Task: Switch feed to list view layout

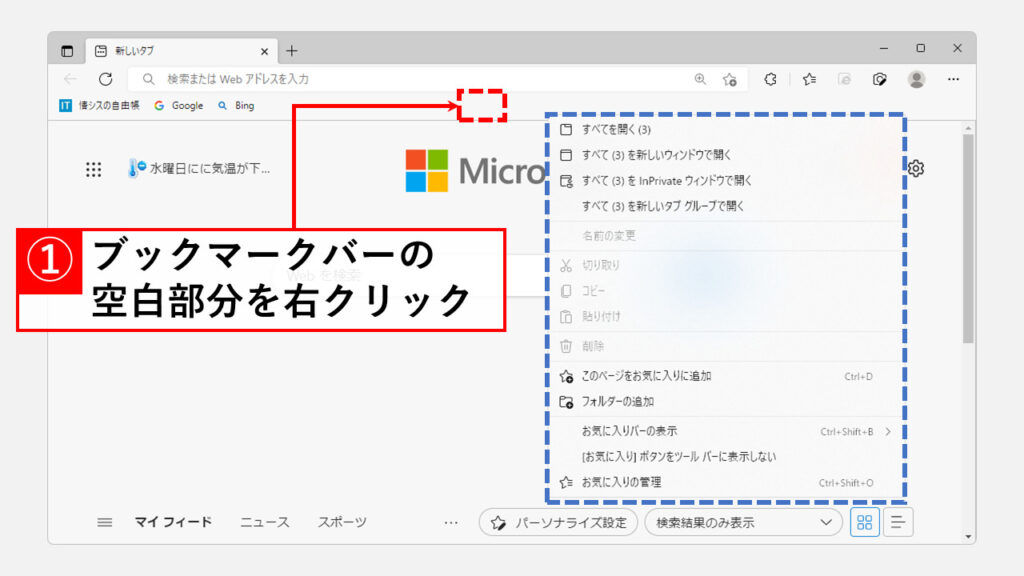Action: point(898,522)
